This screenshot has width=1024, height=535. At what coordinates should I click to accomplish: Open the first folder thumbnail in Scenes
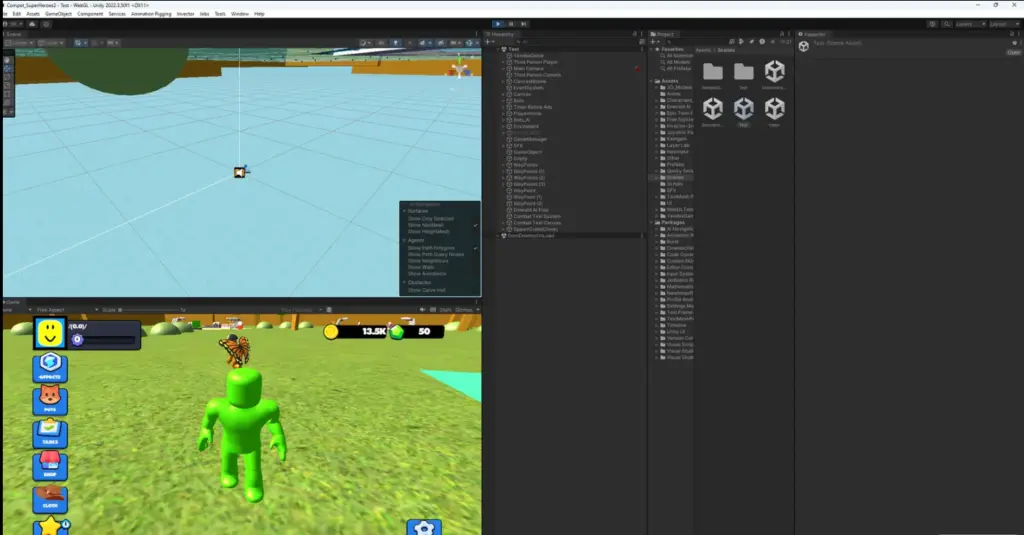[x=712, y=71]
